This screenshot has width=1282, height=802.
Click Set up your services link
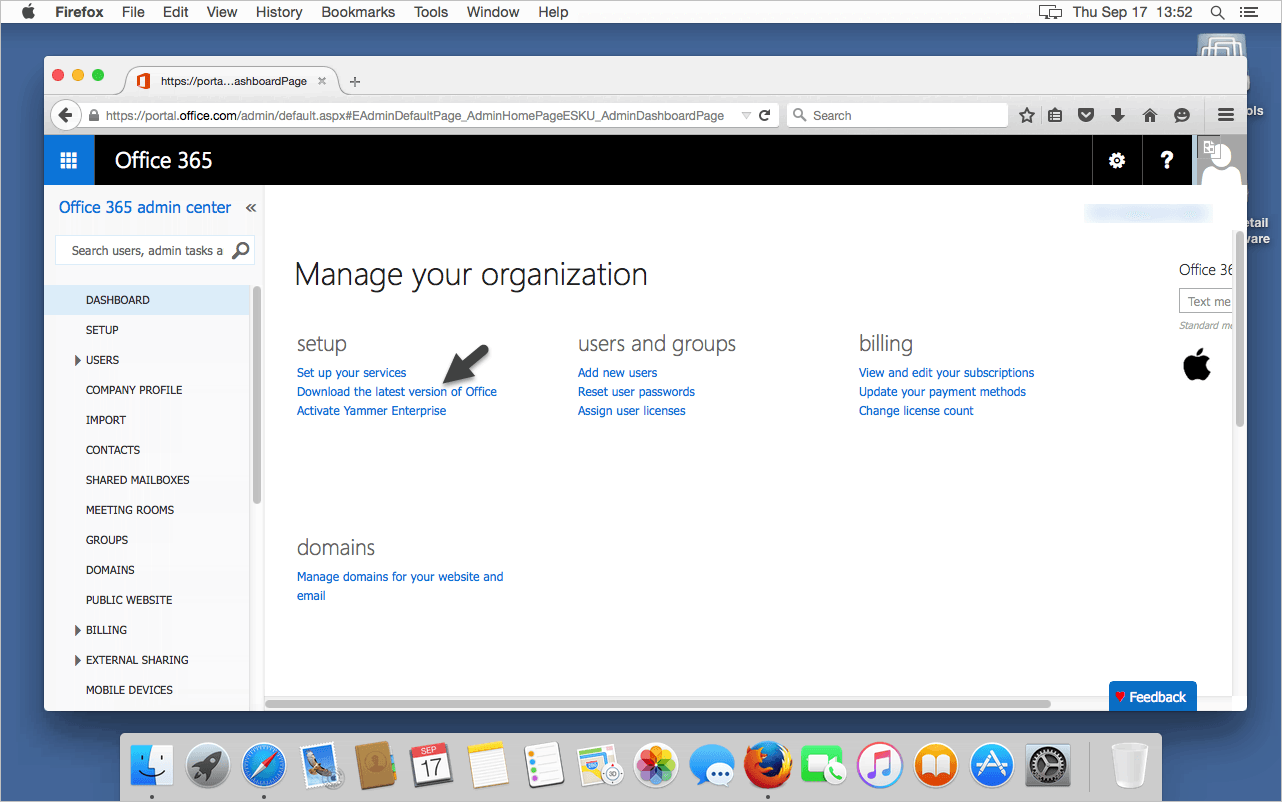click(352, 373)
